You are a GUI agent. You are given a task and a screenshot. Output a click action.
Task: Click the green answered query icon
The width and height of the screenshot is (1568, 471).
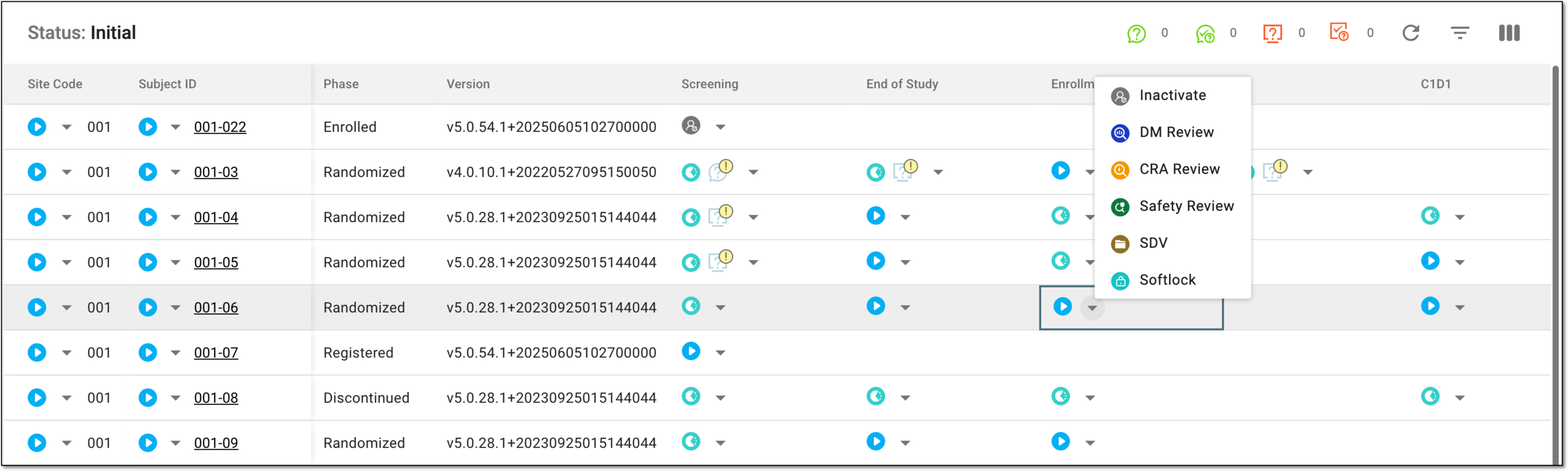[1205, 33]
